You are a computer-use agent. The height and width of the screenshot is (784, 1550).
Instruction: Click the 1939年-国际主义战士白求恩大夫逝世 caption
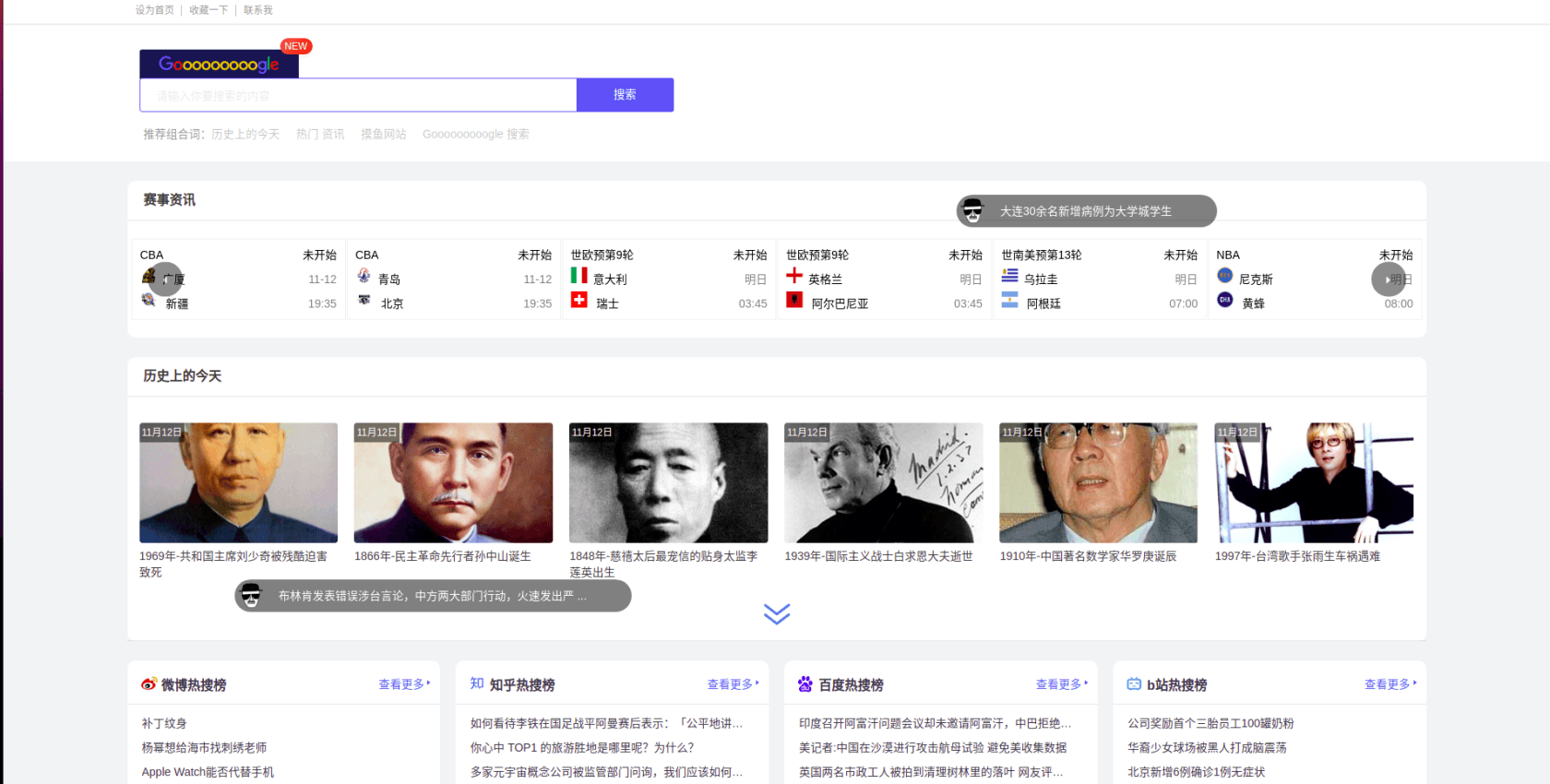coord(878,556)
